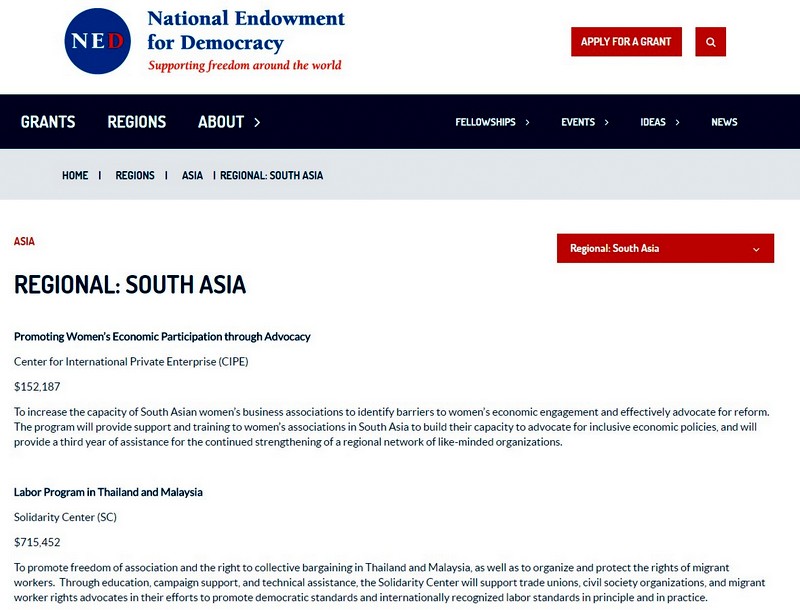Open the Grants menu item
This screenshot has width=800, height=610.
(48, 122)
